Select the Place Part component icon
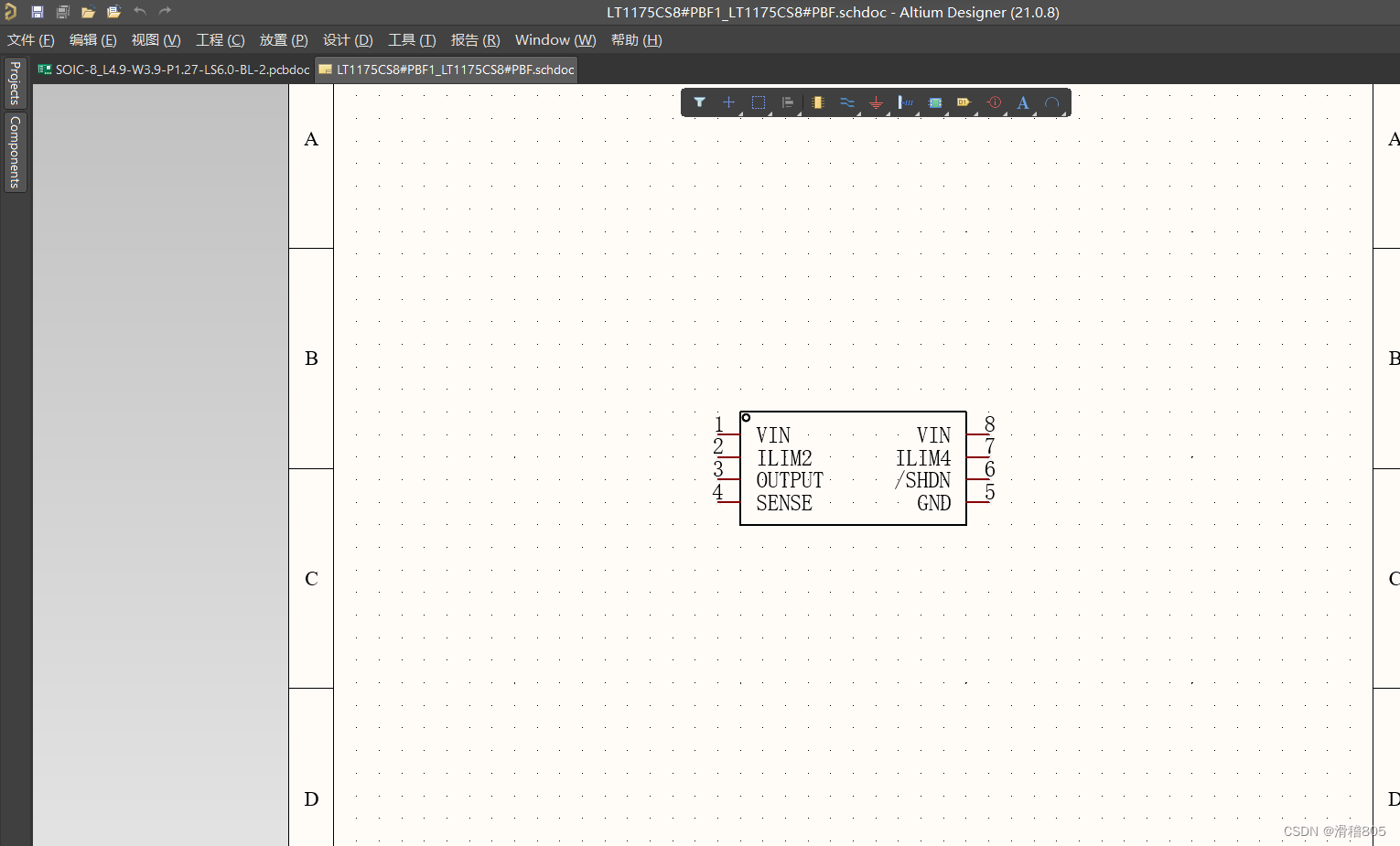The height and width of the screenshot is (846, 1400). [x=817, y=102]
